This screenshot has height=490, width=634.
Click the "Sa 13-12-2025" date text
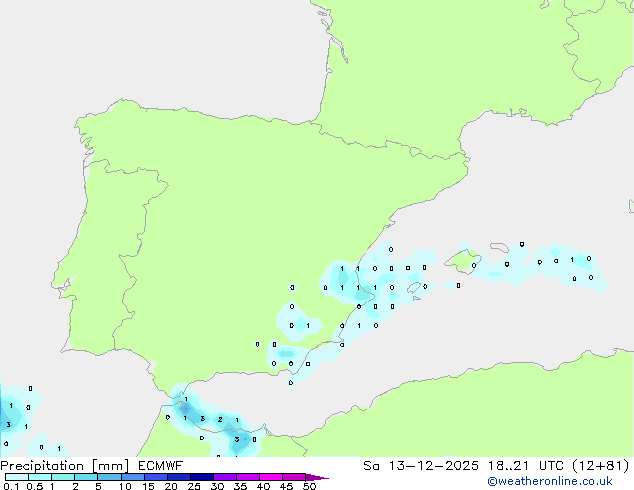tap(421, 466)
